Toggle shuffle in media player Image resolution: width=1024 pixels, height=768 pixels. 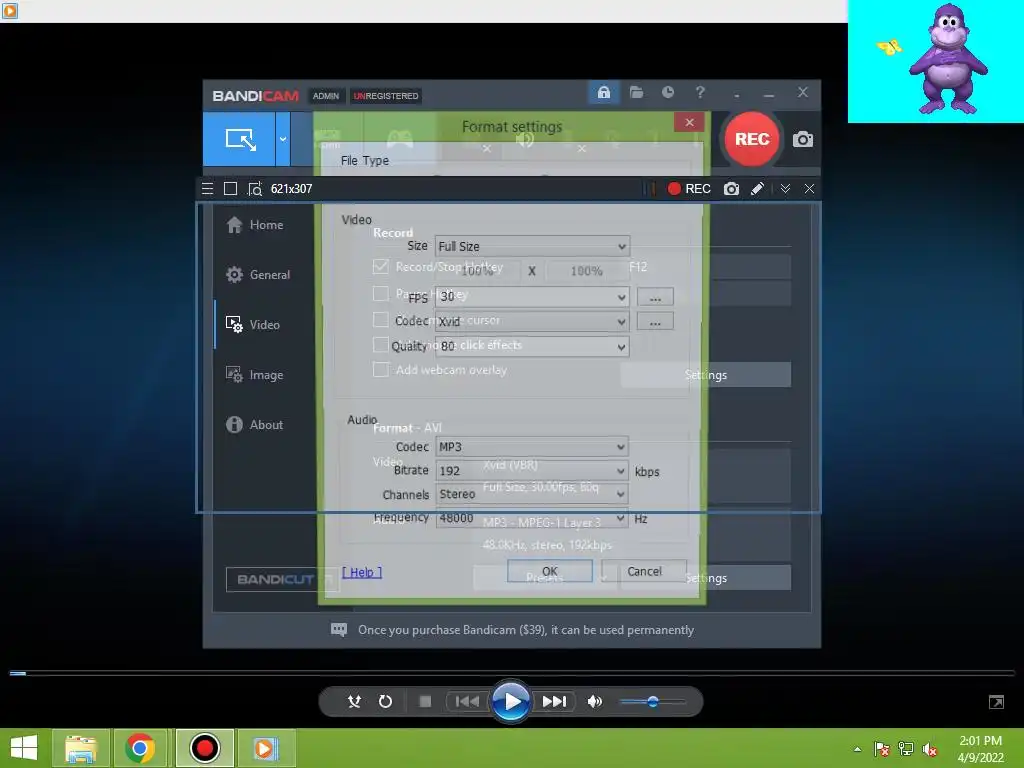pos(354,701)
